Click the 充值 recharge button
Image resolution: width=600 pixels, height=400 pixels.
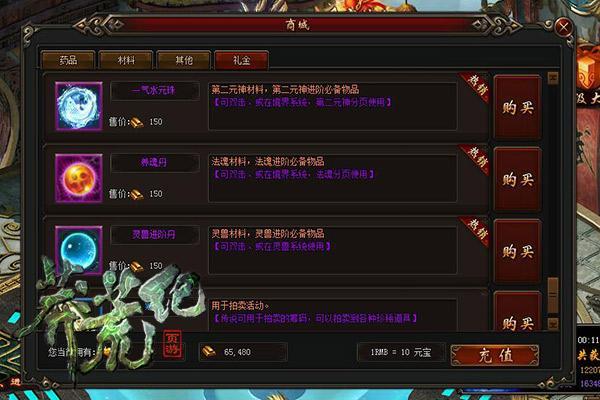(x=495, y=355)
